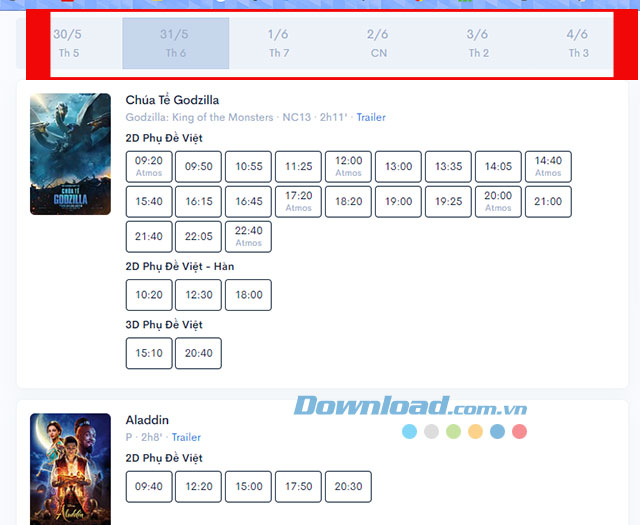Pick the 20:00 Atmos Godzilla showtime
640x525 pixels.
(x=498, y=202)
